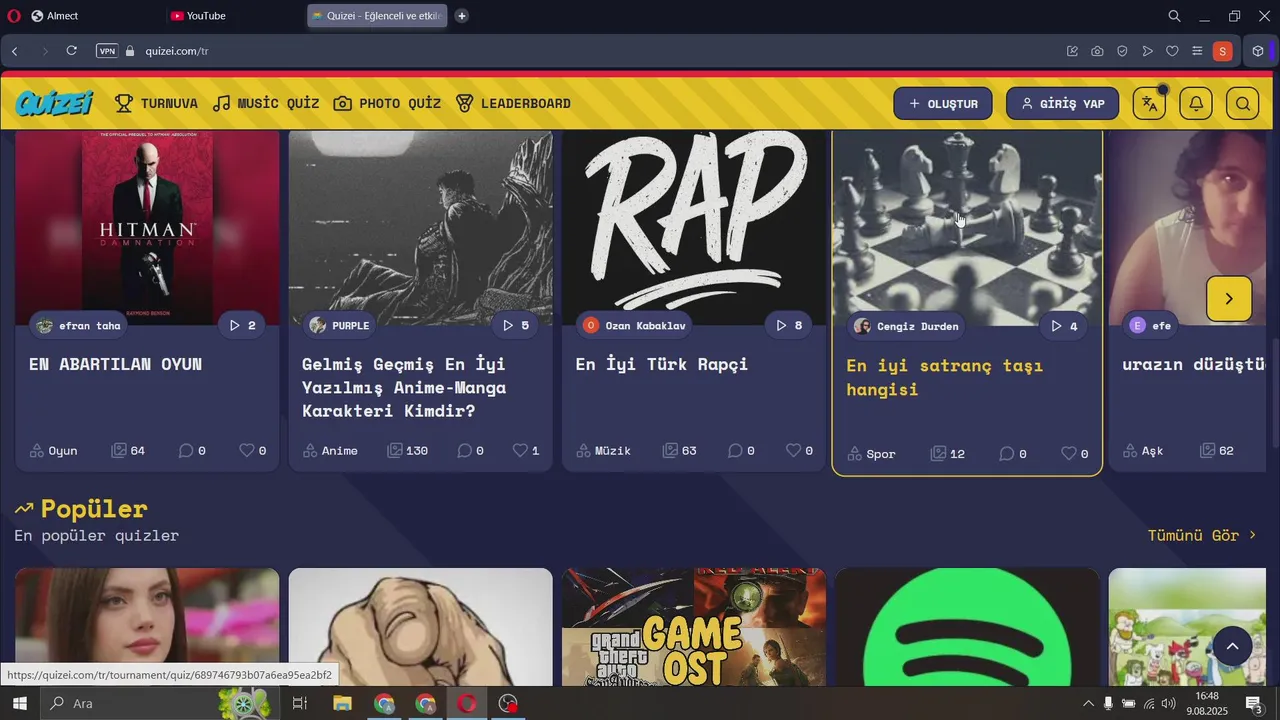Select the Oyun category tag
The width and height of the screenshot is (1280, 720).
click(x=54, y=451)
